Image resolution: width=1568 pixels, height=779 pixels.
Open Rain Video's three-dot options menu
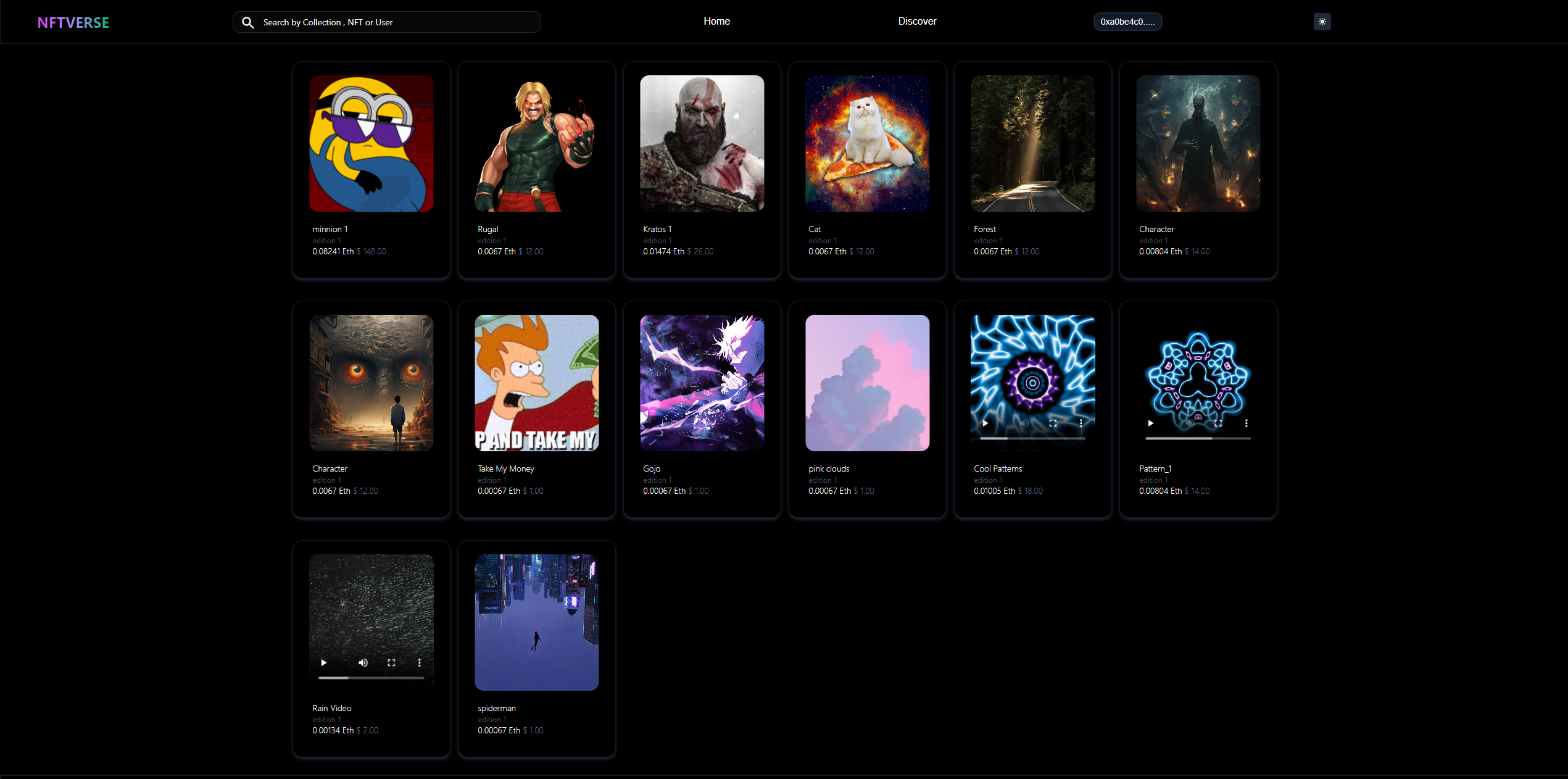click(420, 662)
